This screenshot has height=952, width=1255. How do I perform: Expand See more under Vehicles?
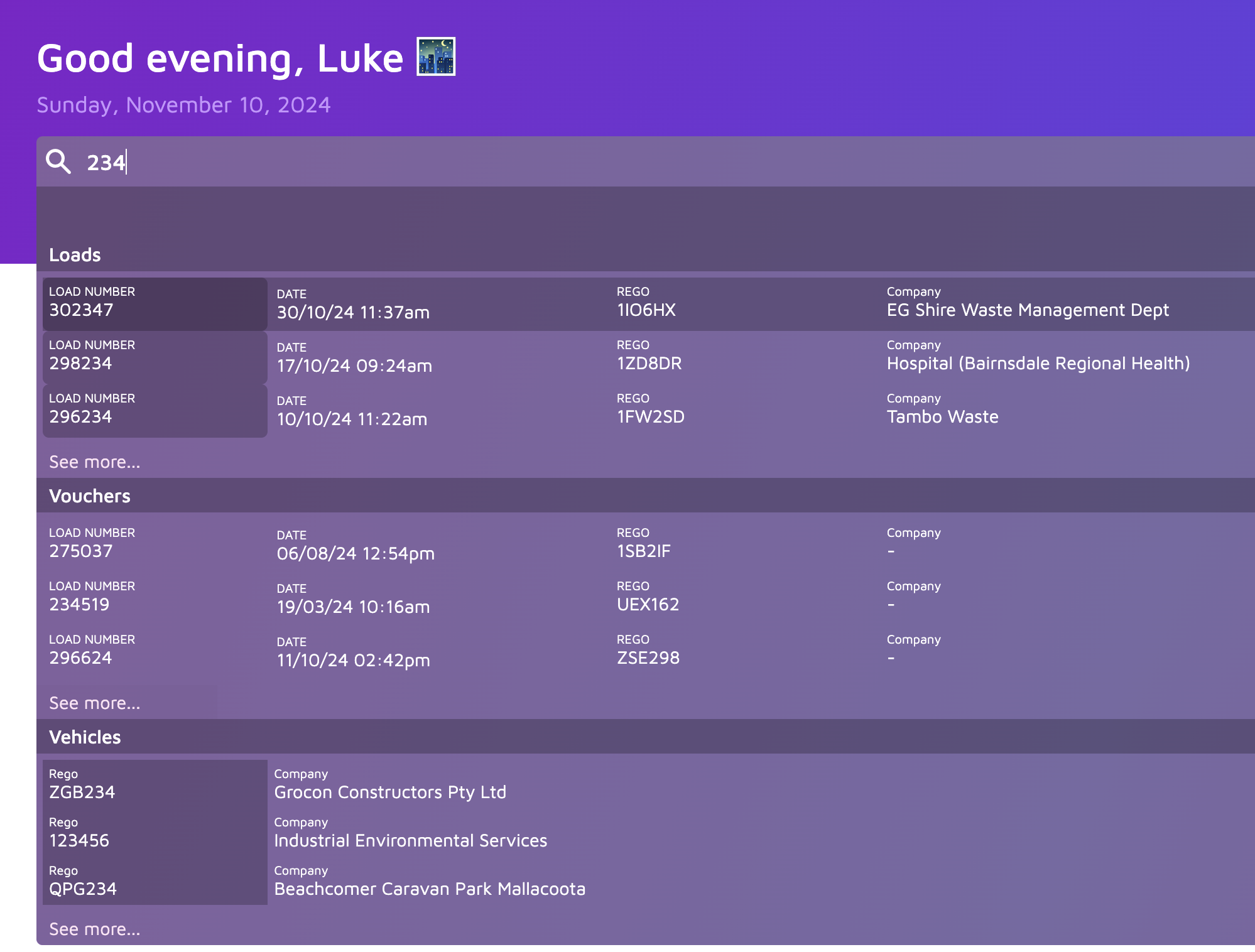tap(95, 929)
